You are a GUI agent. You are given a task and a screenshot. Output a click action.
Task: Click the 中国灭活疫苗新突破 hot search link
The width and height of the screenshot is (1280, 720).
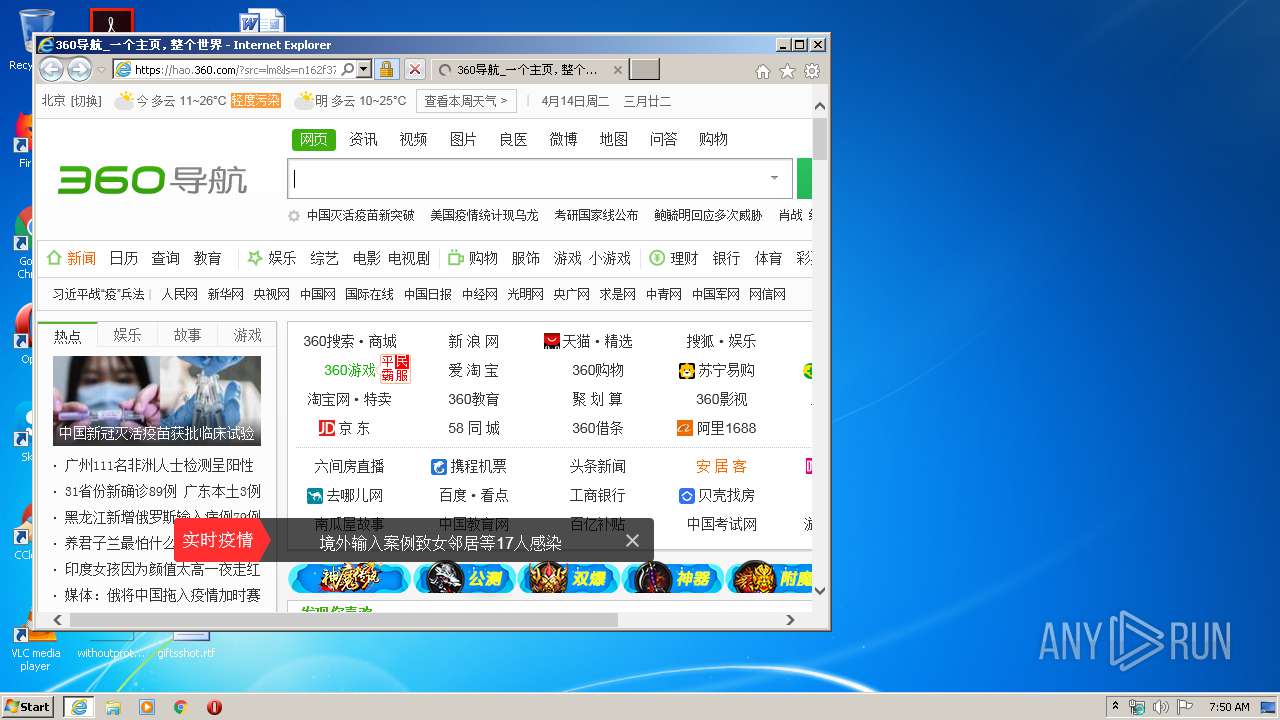(x=360, y=215)
